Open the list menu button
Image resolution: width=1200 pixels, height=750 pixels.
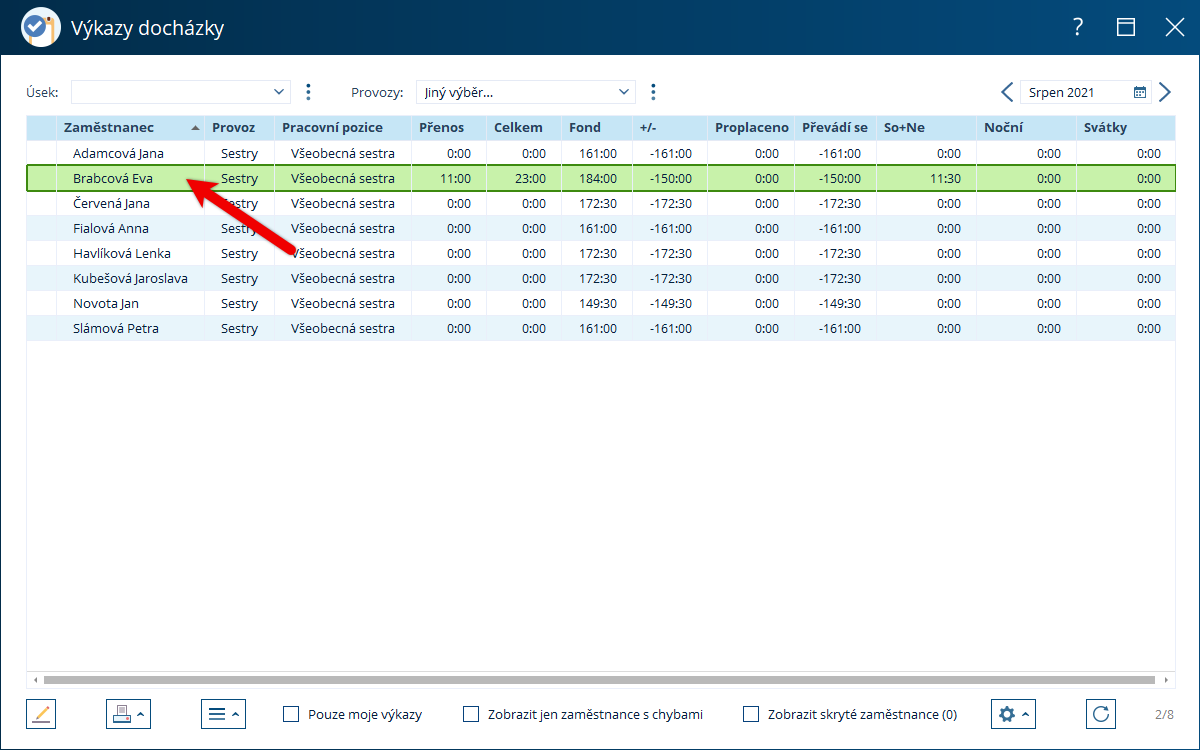click(x=223, y=714)
